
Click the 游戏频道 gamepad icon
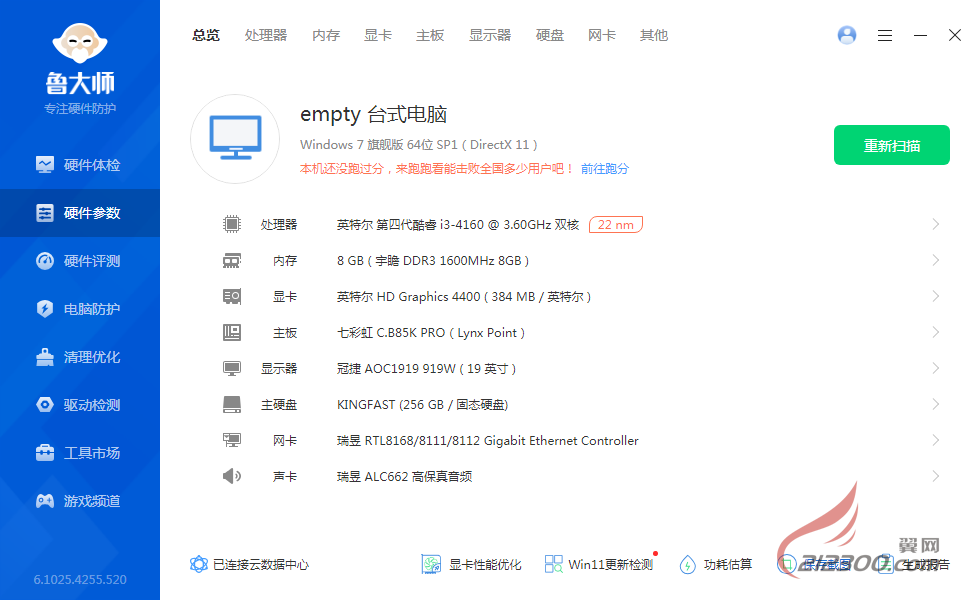[45, 501]
